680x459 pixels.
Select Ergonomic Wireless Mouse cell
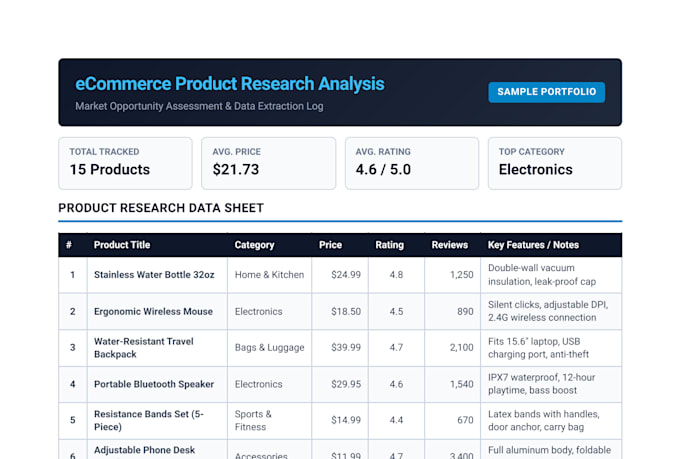point(157,311)
